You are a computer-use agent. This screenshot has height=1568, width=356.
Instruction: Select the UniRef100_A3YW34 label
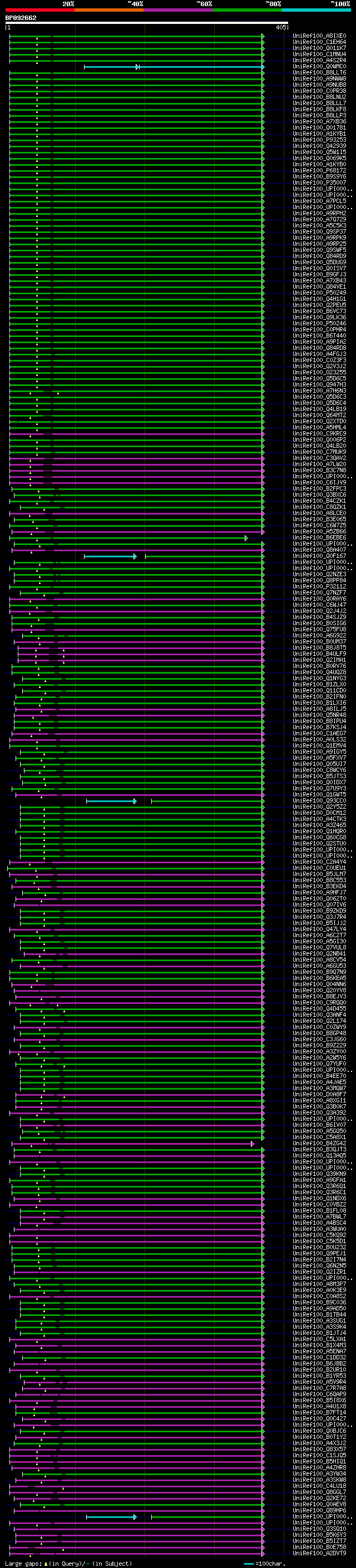319,1474
